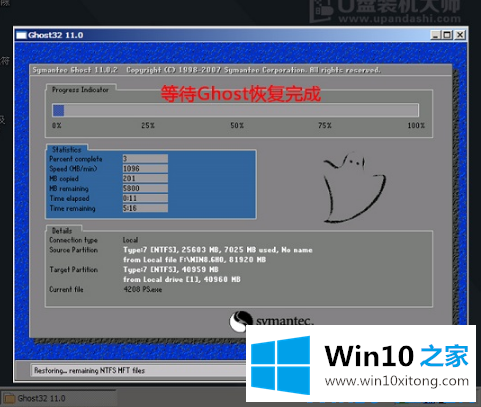The height and width of the screenshot is (407, 481).
Task: Click the Time elapsed label
Action: coord(69,199)
